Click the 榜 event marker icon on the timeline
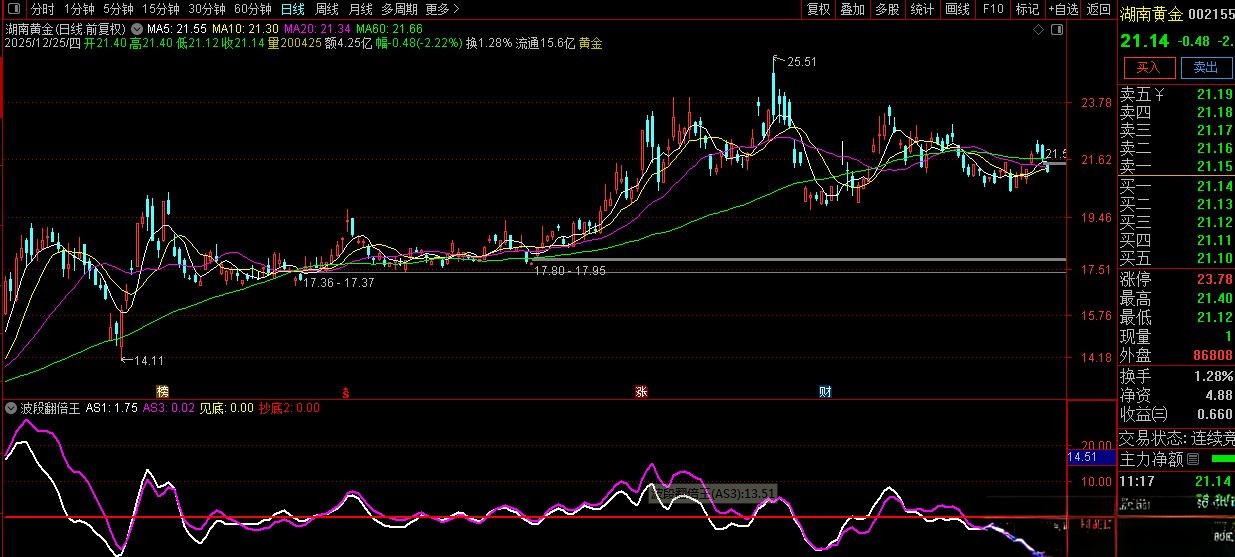This screenshot has height=557, width=1235. tap(162, 391)
